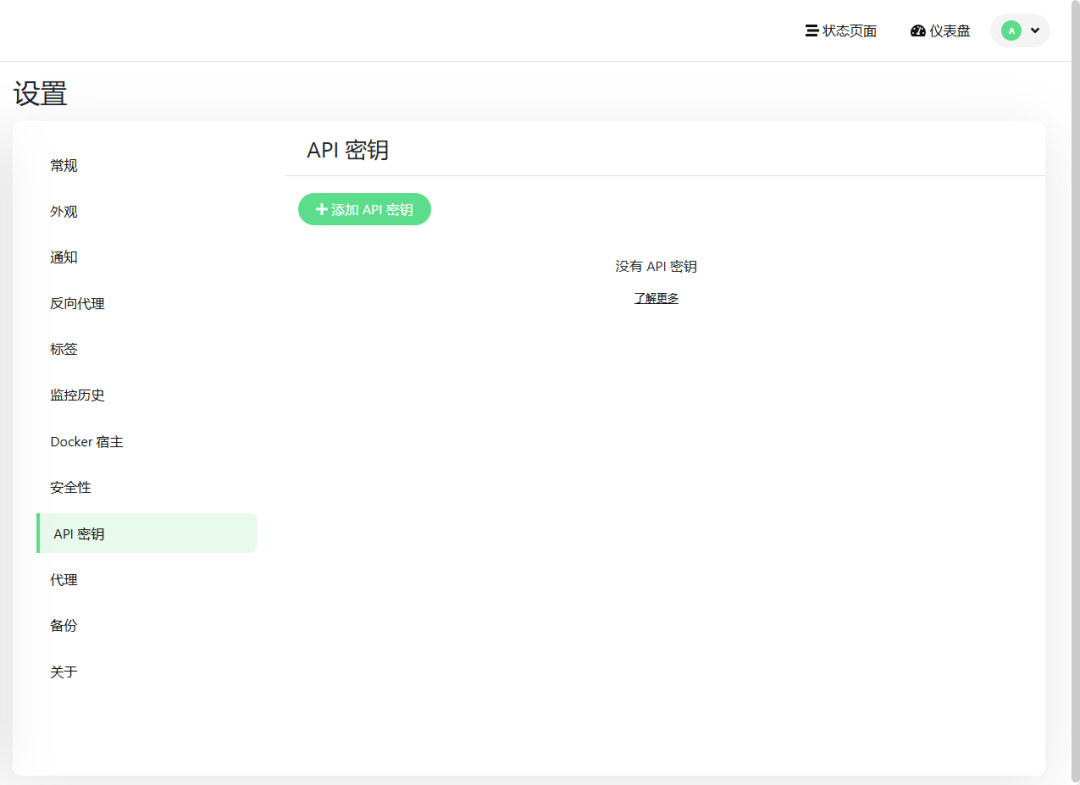This screenshot has height=785, width=1080.
Task: Click the green user avatar
Action: pos(1011,31)
